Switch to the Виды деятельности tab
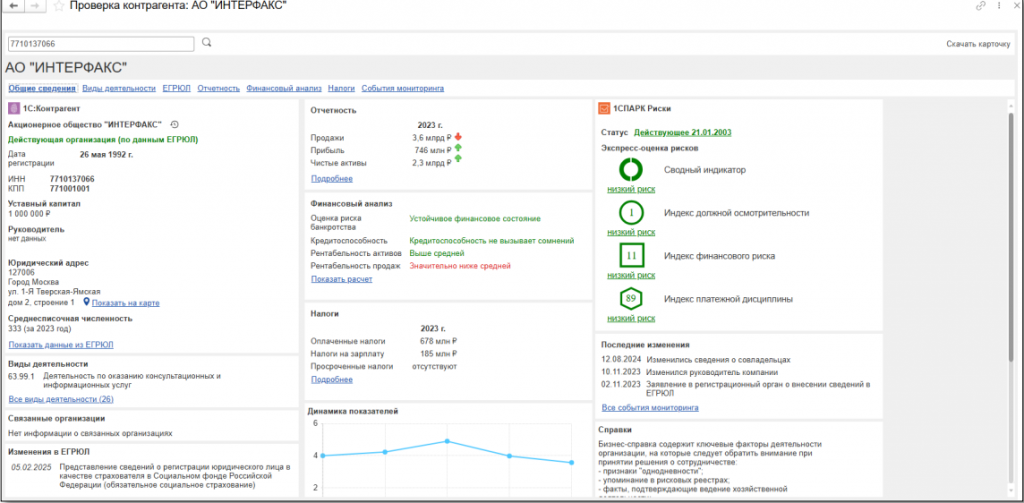1024x503 pixels. 120,88
